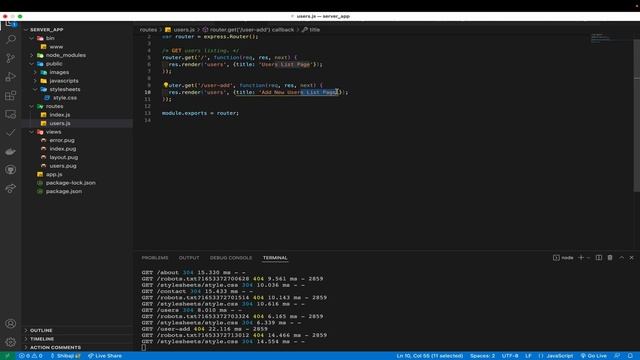Switch to the DEBUG CONSOLE tab
640x360 pixels.
point(231,258)
